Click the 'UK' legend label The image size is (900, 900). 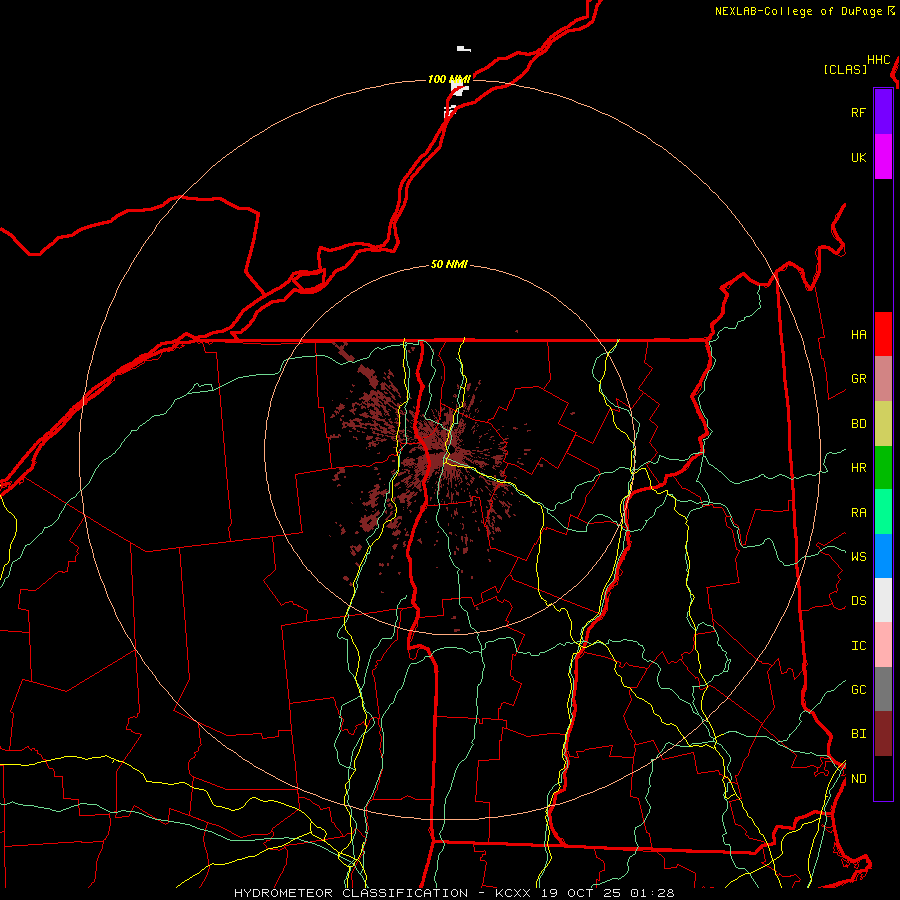pyautogui.click(x=858, y=157)
